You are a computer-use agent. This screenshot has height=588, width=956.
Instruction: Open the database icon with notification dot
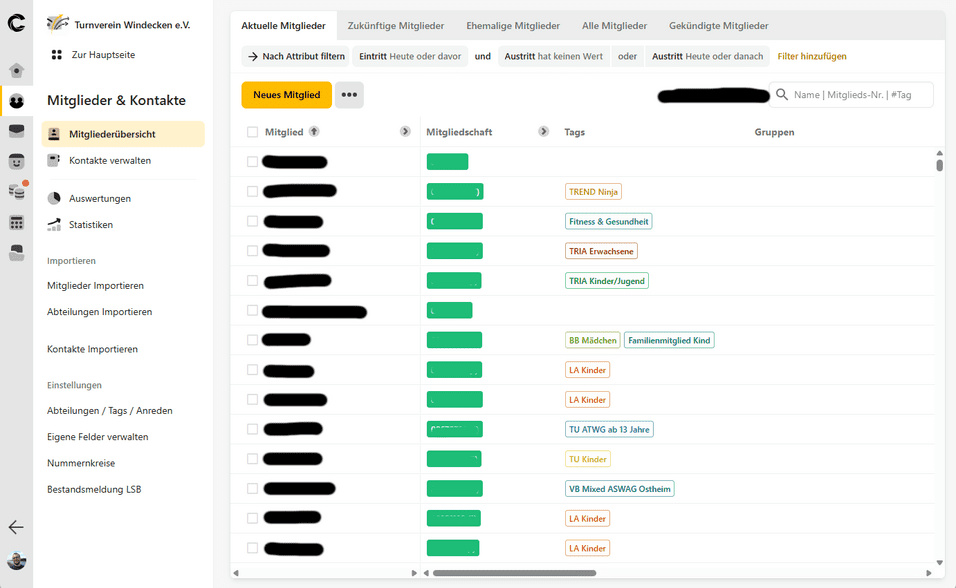pyautogui.click(x=16, y=191)
